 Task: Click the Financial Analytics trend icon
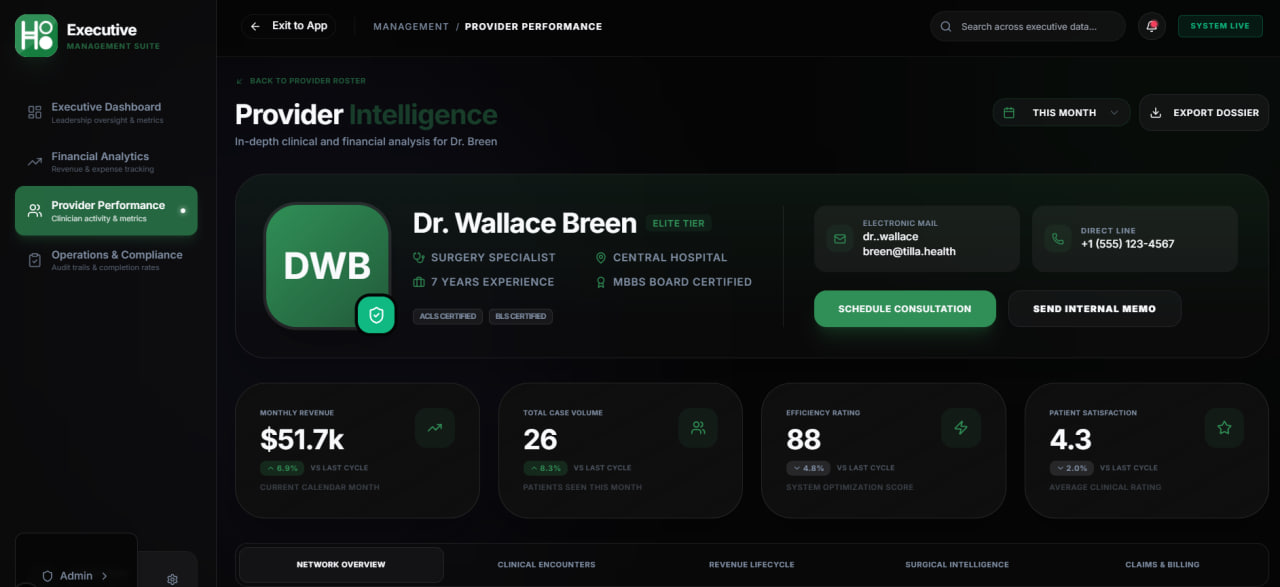point(35,162)
